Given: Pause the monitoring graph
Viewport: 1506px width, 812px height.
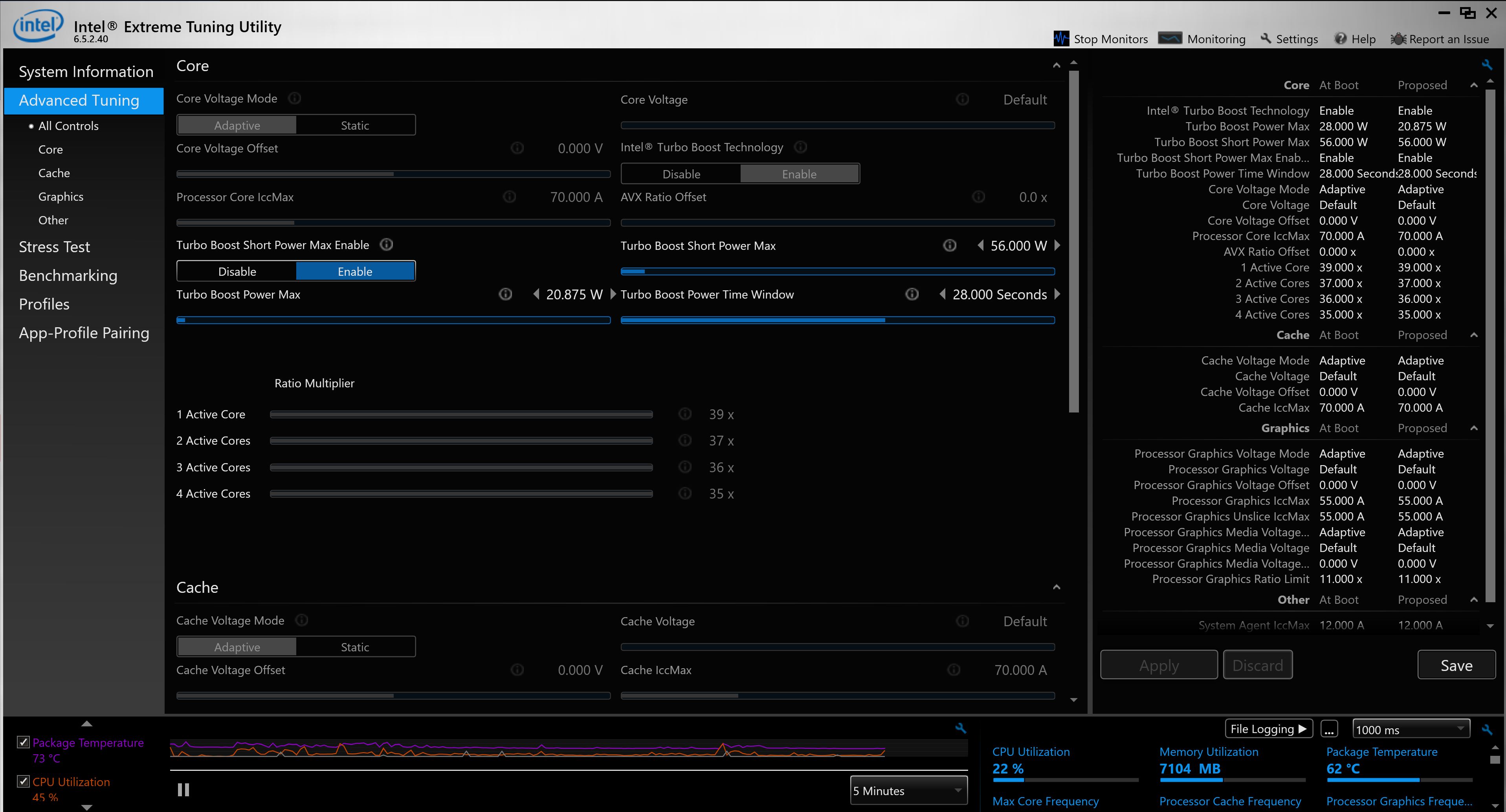Looking at the screenshot, I should 183,790.
